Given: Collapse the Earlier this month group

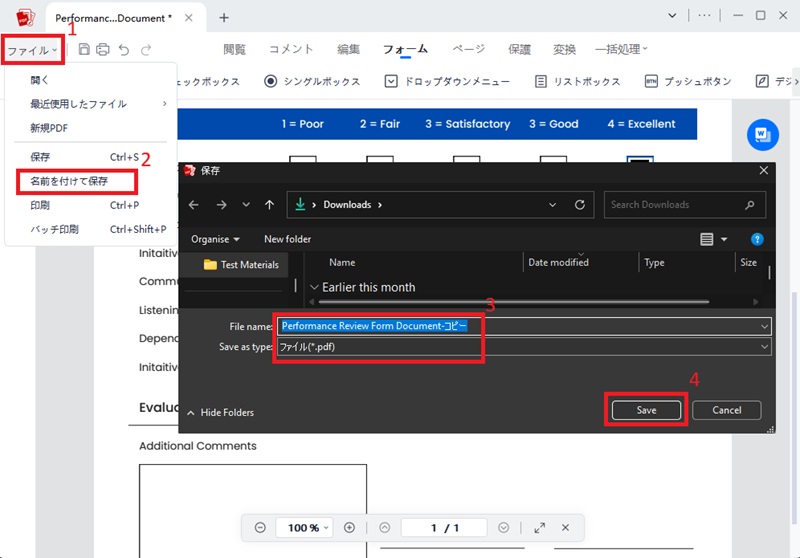Looking at the screenshot, I should coord(314,287).
